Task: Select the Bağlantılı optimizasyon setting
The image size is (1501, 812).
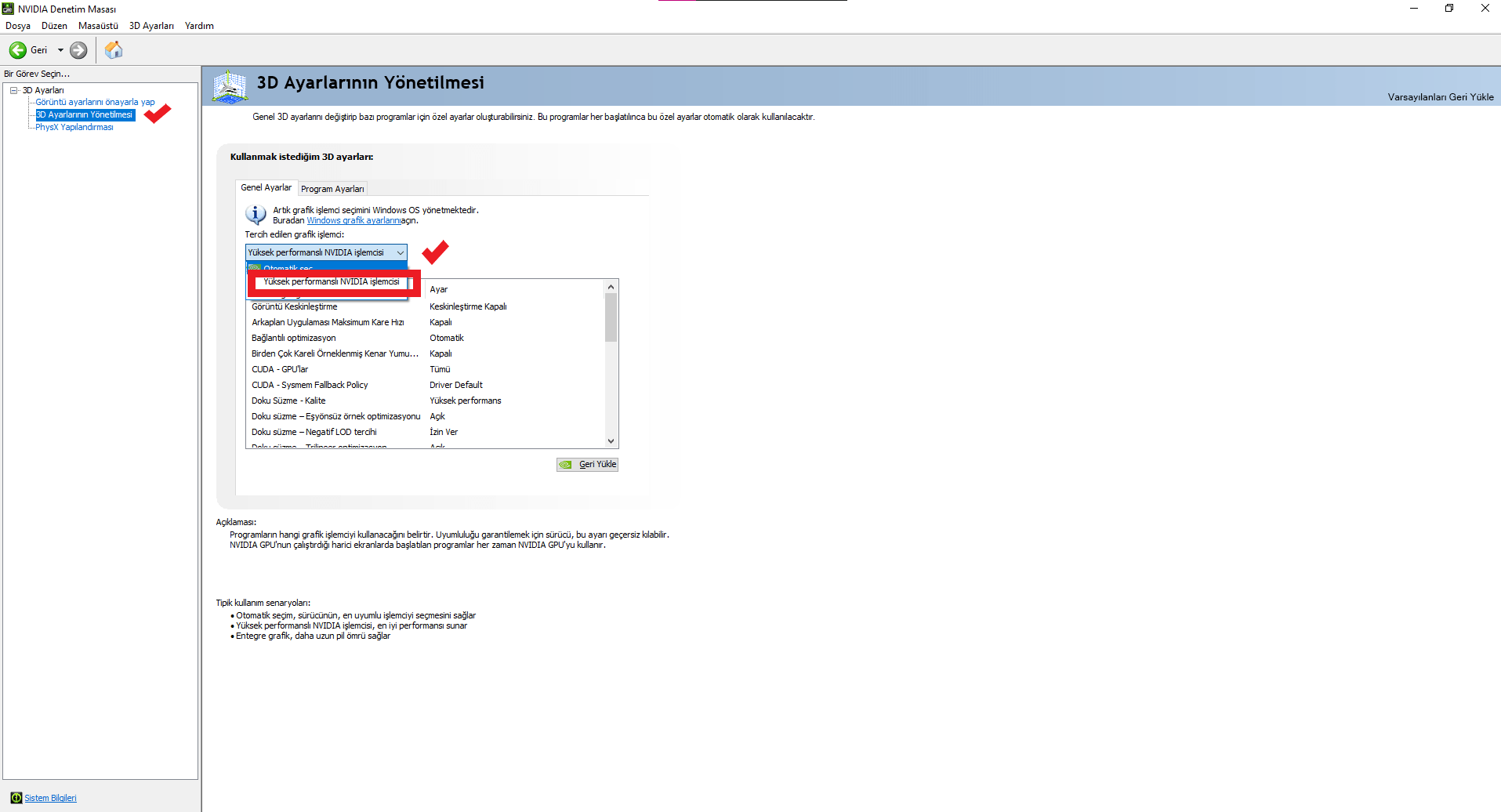Action: (426, 338)
